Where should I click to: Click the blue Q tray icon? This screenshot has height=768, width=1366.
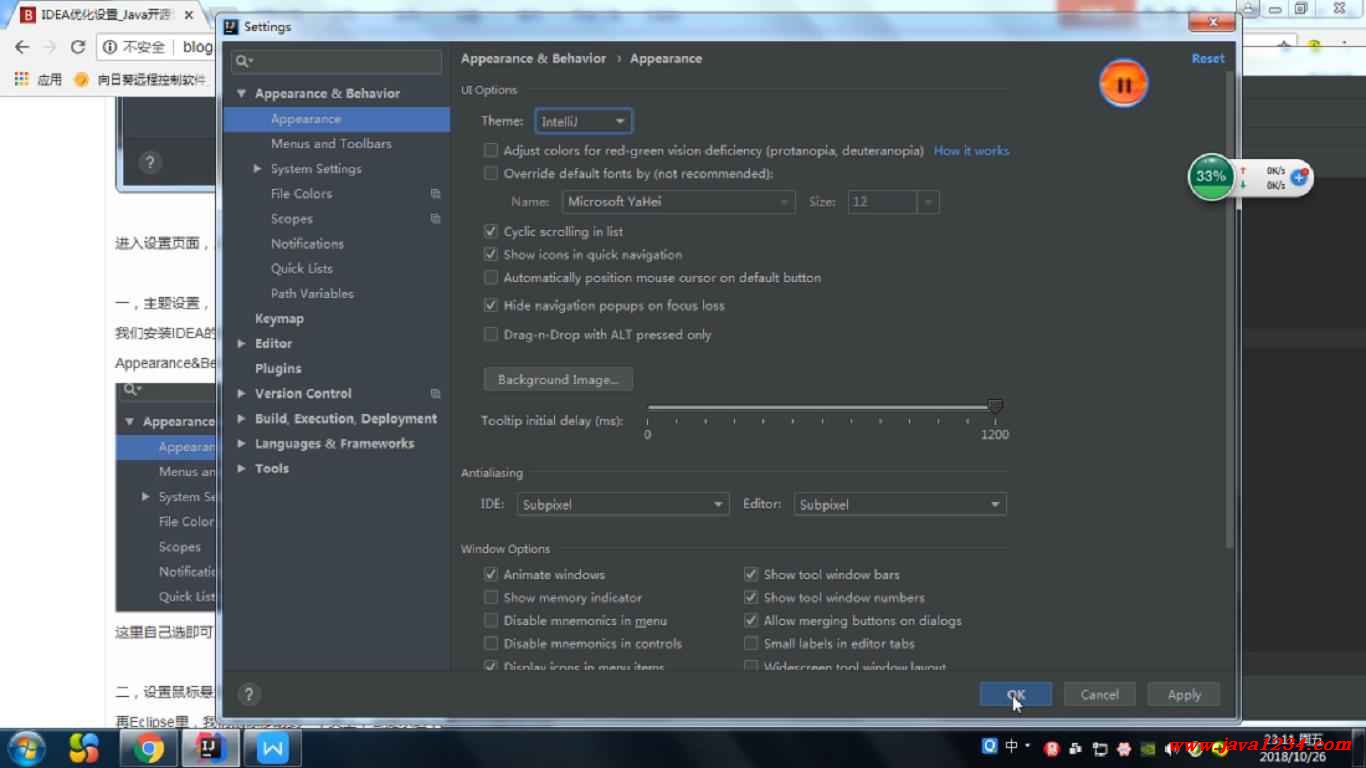point(990,746)
